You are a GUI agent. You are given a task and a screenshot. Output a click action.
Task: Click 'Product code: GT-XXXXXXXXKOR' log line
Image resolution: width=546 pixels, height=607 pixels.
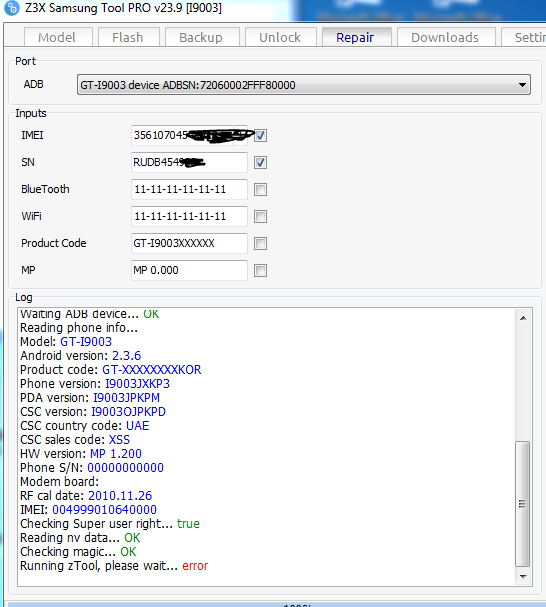click(111, 370)
